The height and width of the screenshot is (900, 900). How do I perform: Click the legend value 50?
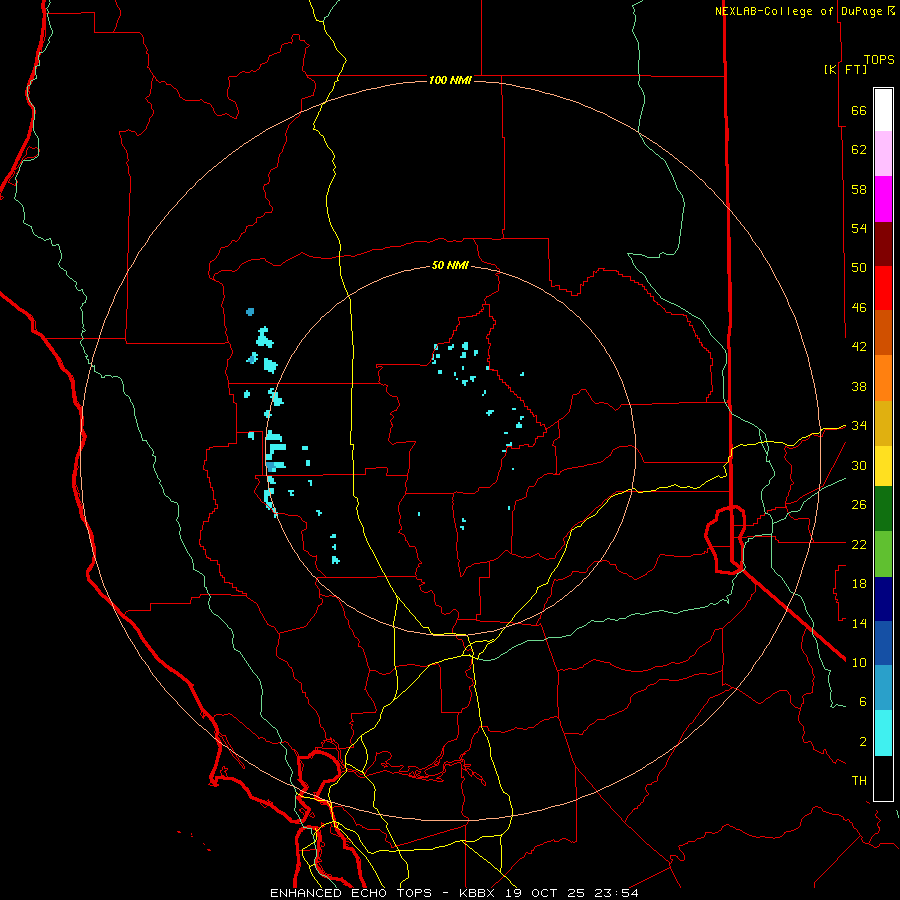coord(859,268)
